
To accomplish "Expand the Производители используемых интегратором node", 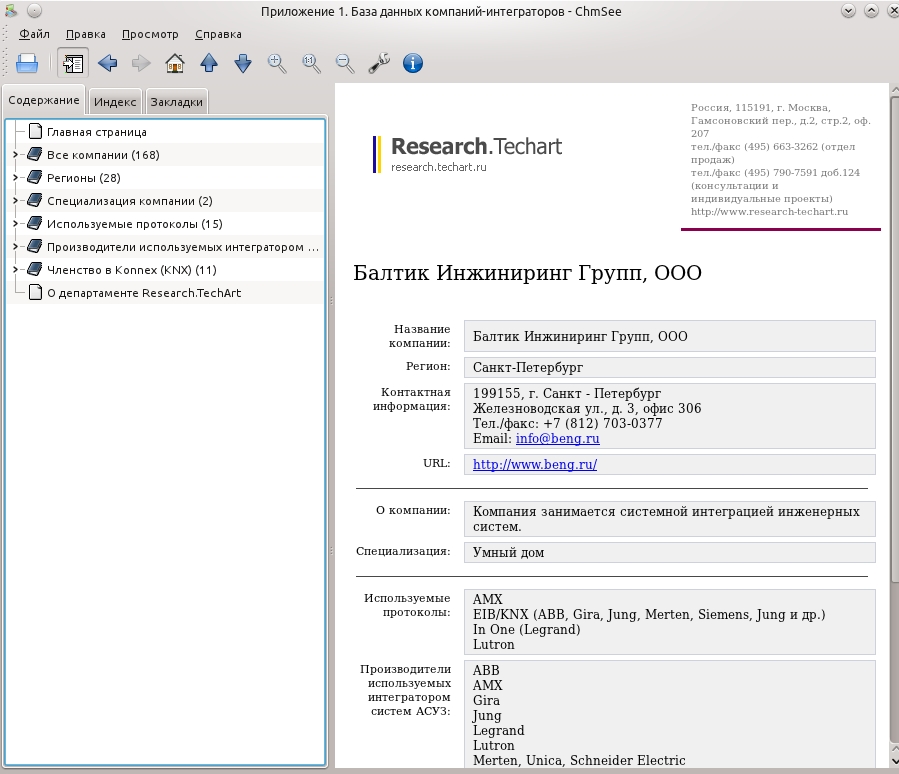I will [x=15, y=246].
